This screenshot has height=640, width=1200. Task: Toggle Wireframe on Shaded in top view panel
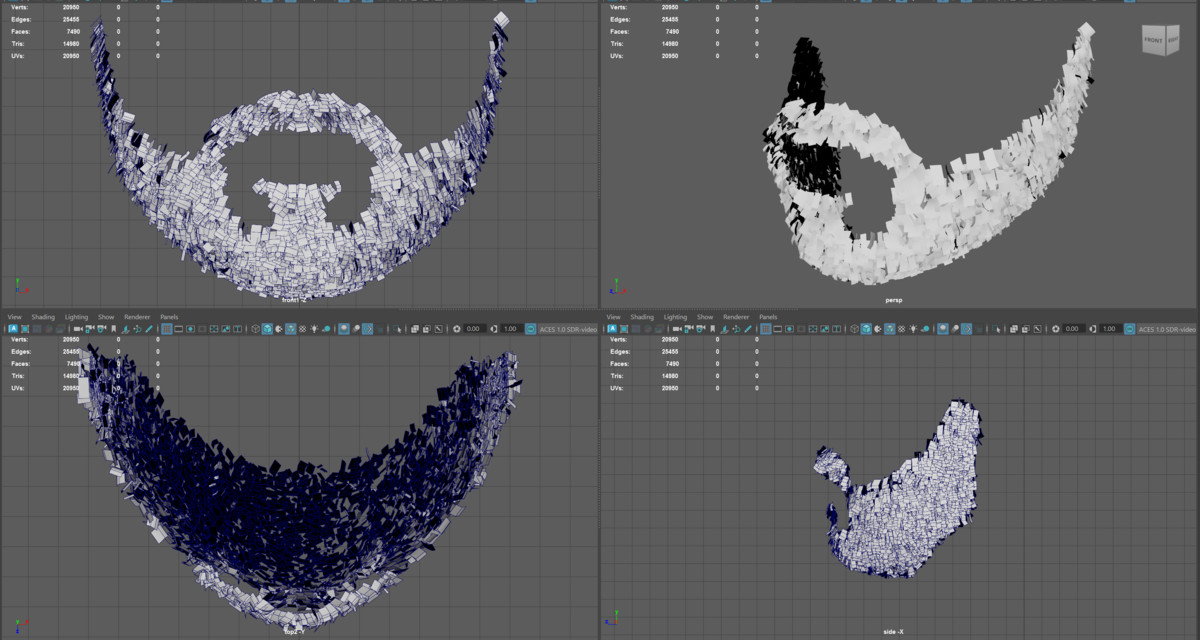290,329
